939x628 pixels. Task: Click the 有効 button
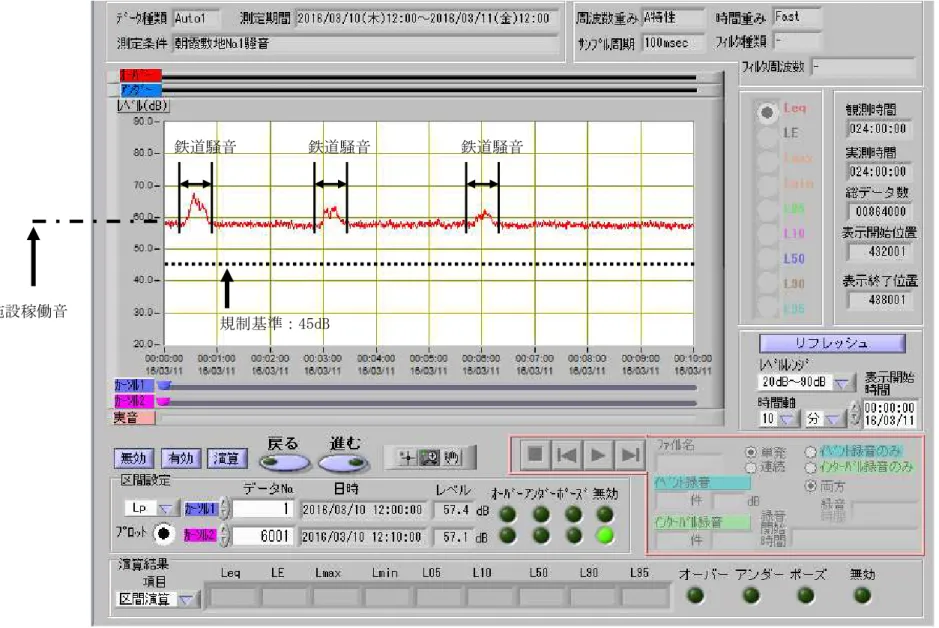pyautogui.click(x=181, y=459)
